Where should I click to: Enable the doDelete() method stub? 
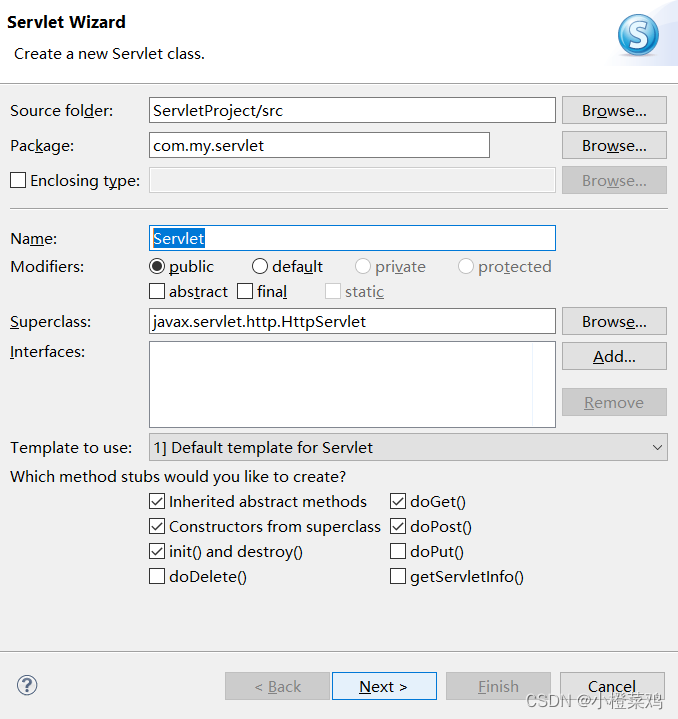157,577
